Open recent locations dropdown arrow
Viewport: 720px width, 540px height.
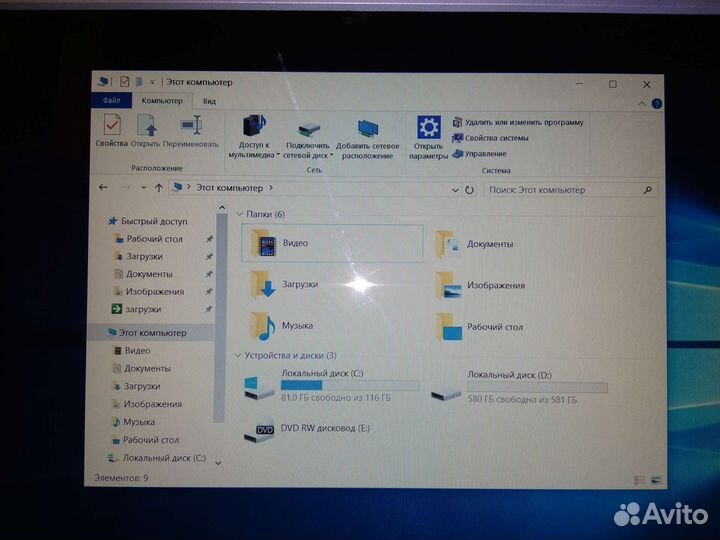144,188
